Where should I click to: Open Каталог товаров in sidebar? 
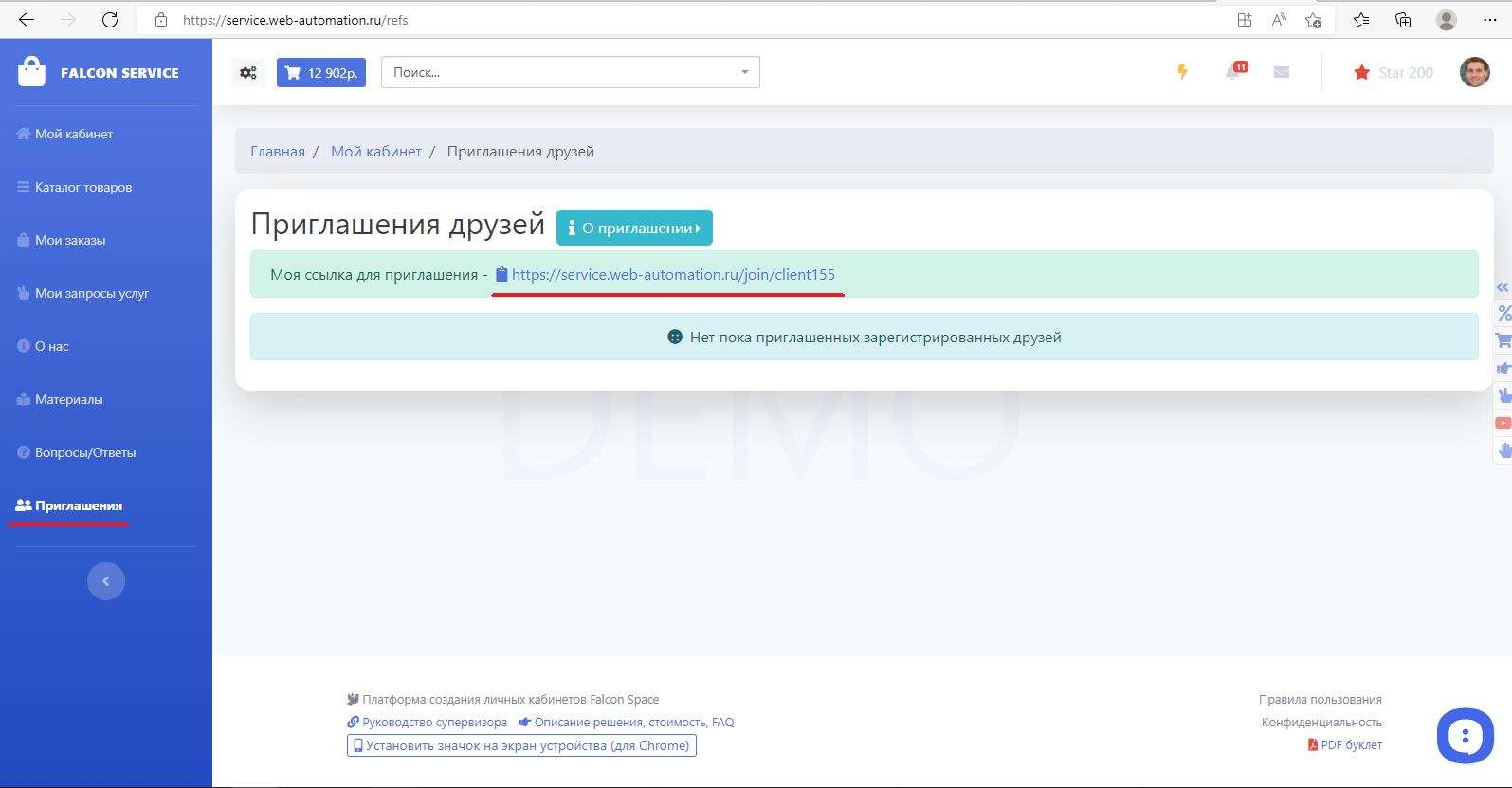83,188
